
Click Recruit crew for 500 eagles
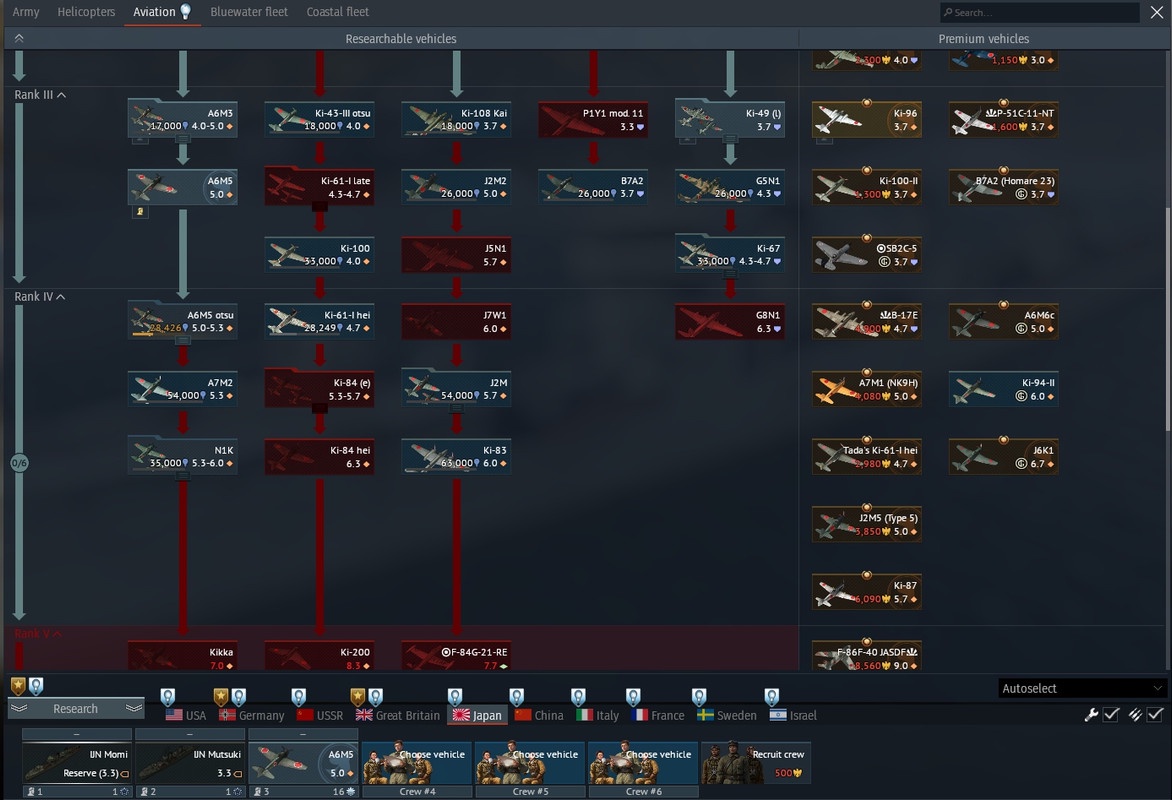click(x=756, y=763)
